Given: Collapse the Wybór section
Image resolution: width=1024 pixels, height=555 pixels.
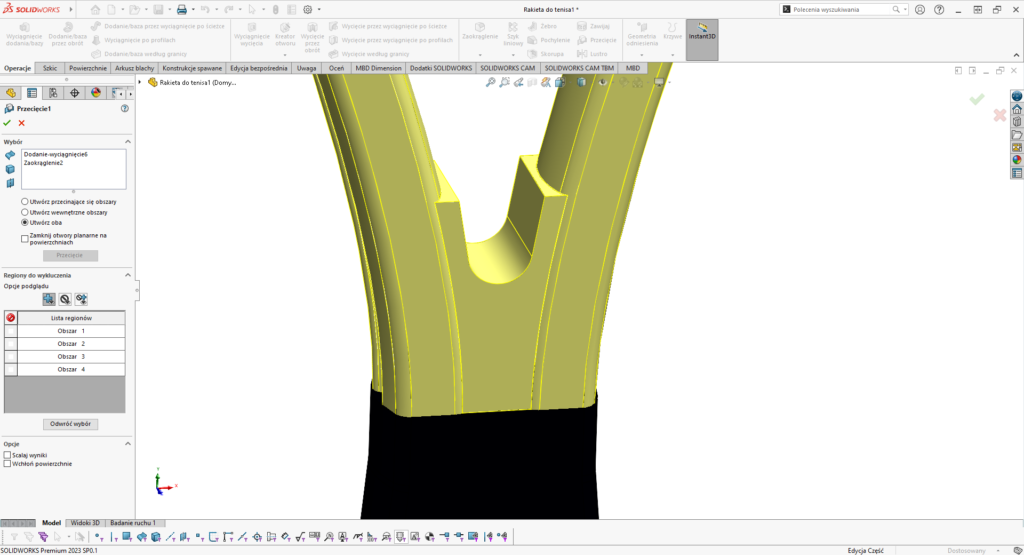Looking at the screenshot, I should coord(126,142).
